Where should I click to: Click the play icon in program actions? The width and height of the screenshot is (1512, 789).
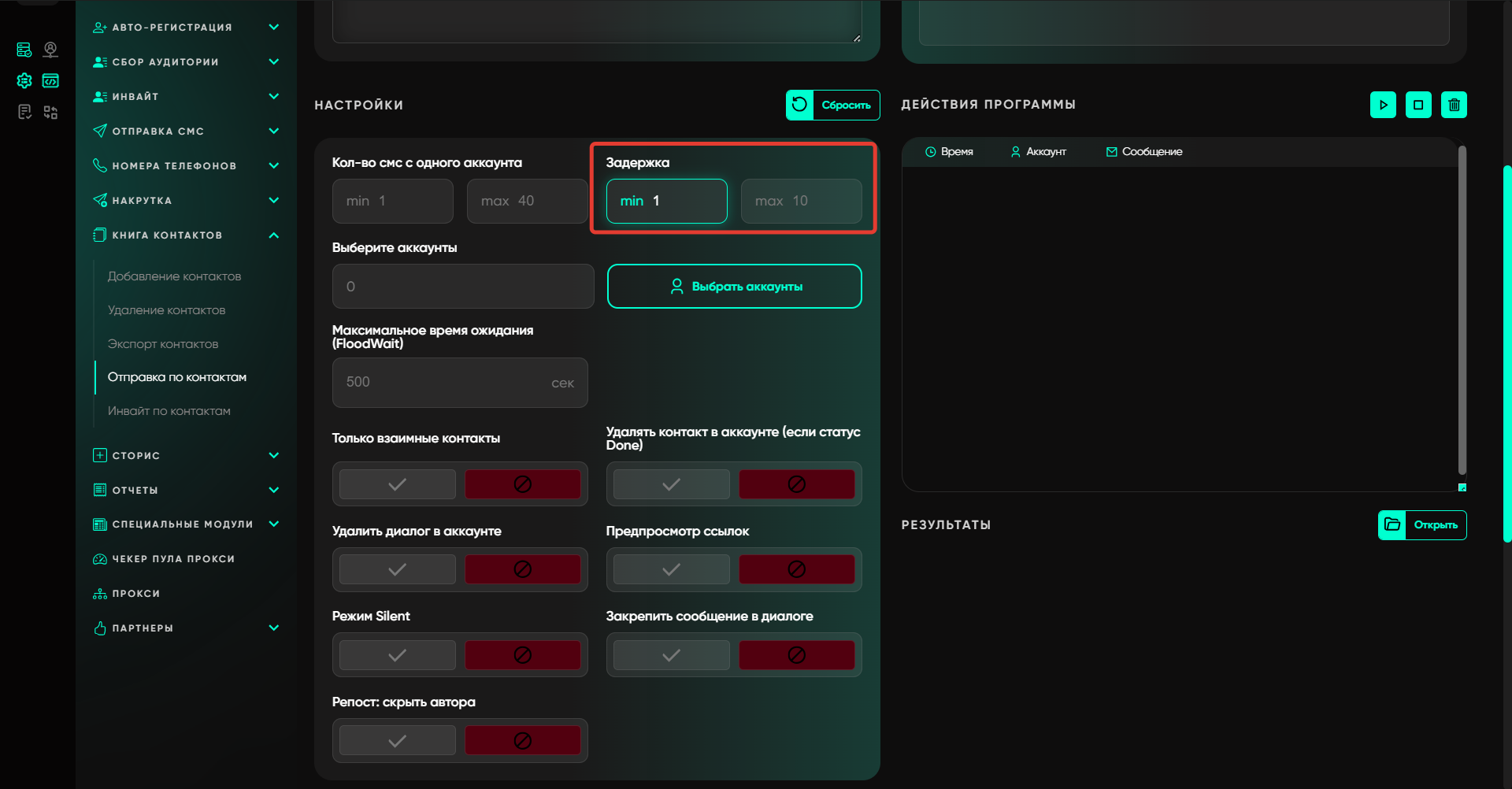pos(1383,105)
